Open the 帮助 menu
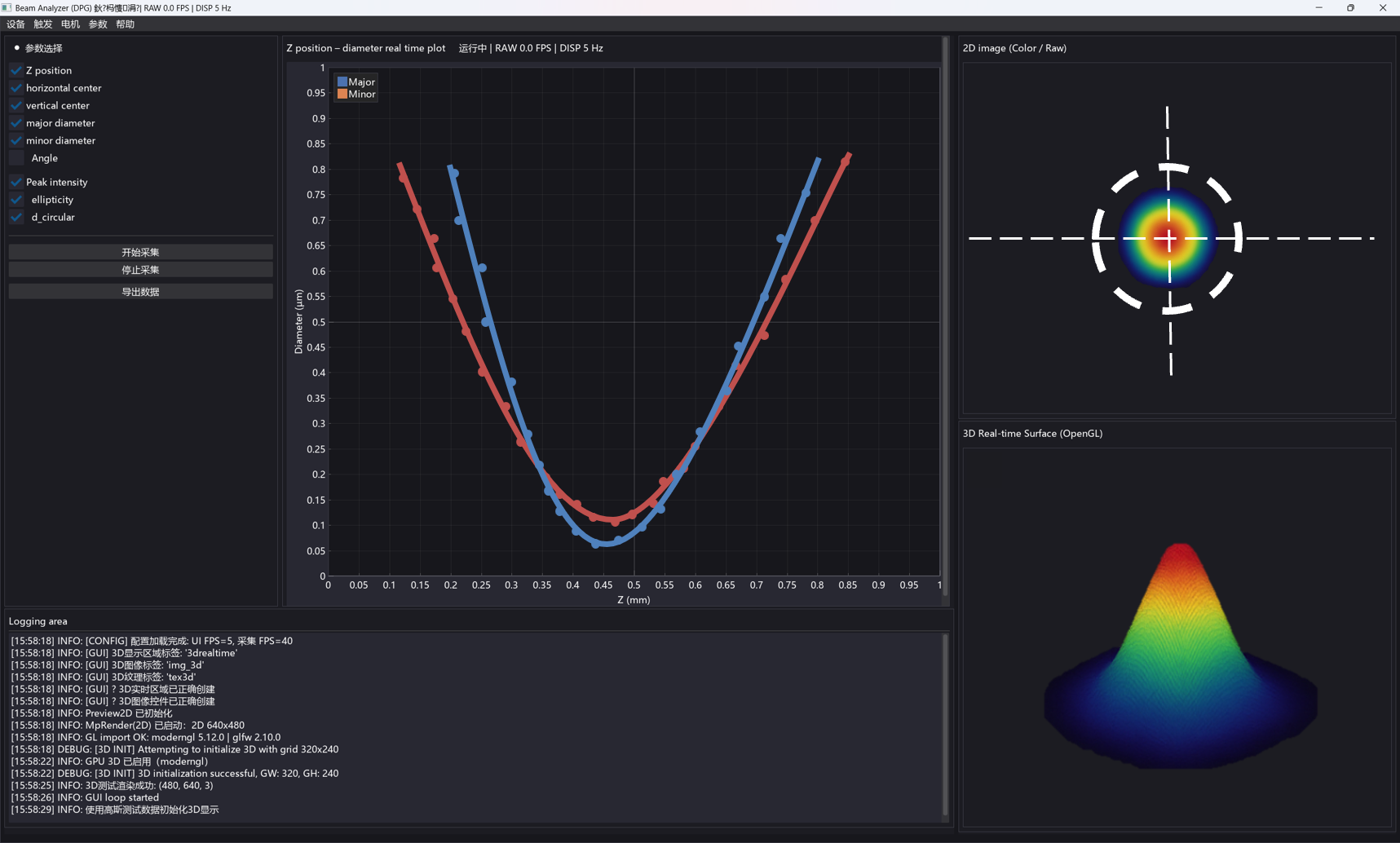Viewport: 1400px width, 843px height. (x=125, y=24)
